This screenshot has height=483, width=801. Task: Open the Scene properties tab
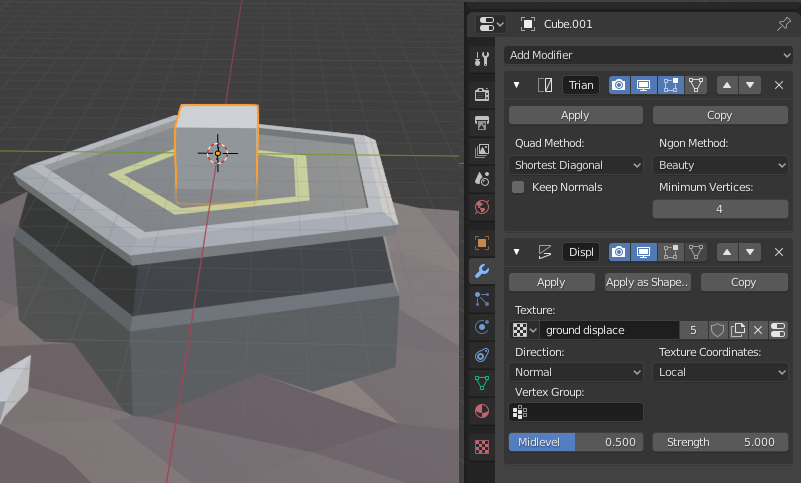coord(482,179)
